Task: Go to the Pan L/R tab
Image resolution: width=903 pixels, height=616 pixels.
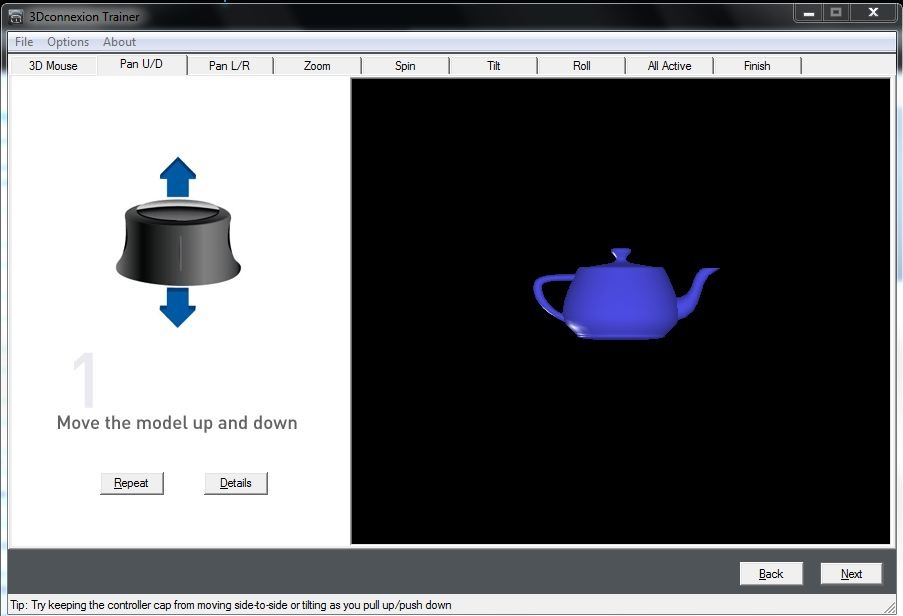Action: (x=229, y=66)
